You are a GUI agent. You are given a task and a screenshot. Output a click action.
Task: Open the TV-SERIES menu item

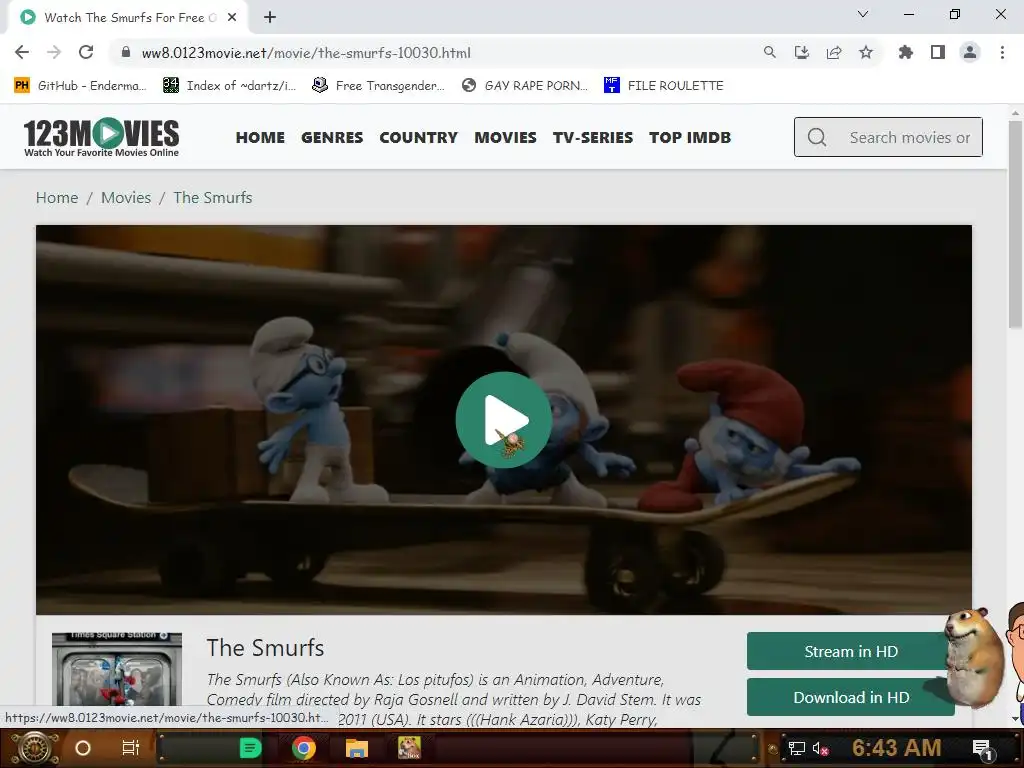[x=593, y=138]
